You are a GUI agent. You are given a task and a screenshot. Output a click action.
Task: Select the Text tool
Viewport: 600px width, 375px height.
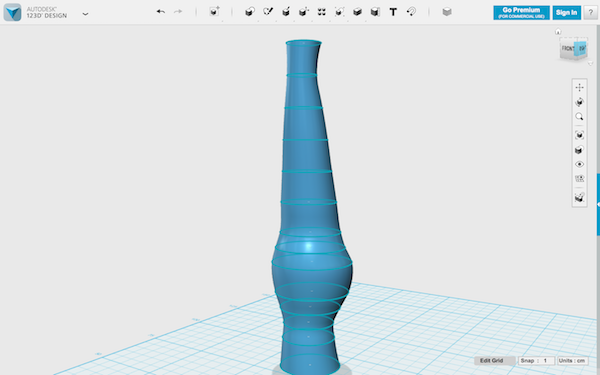point(393,12)
